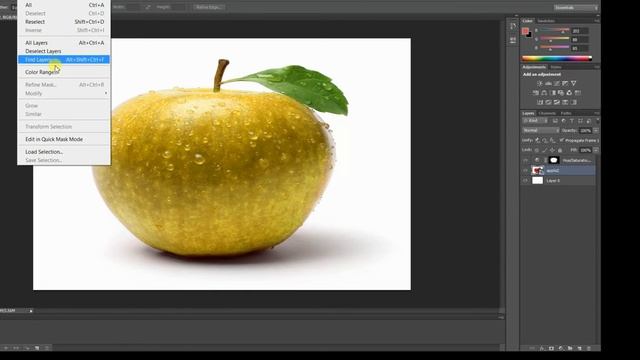Choose Deselect Layers menu entry
This screenshot has height=360, width=640.
click(64, 51)
